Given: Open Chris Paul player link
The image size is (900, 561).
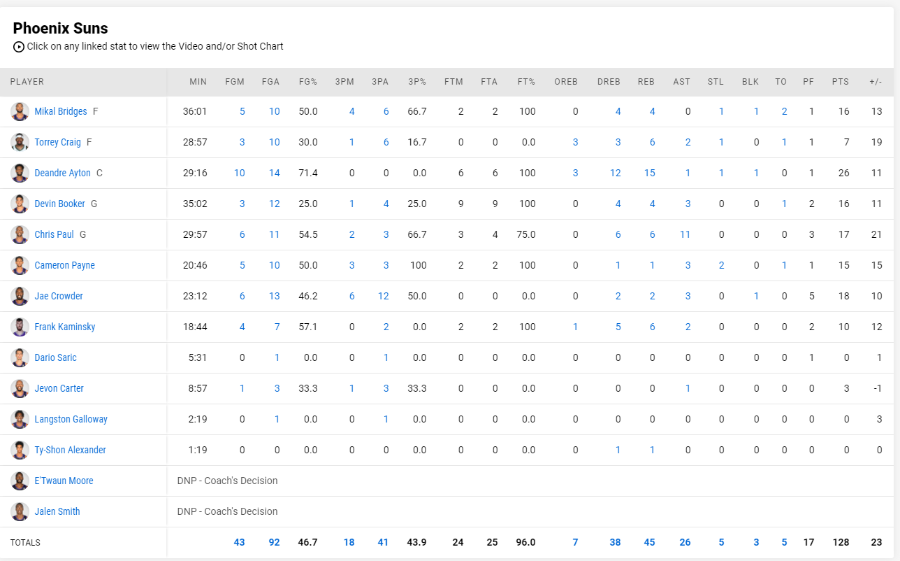Looking at the screenshot, I should 54,234.
